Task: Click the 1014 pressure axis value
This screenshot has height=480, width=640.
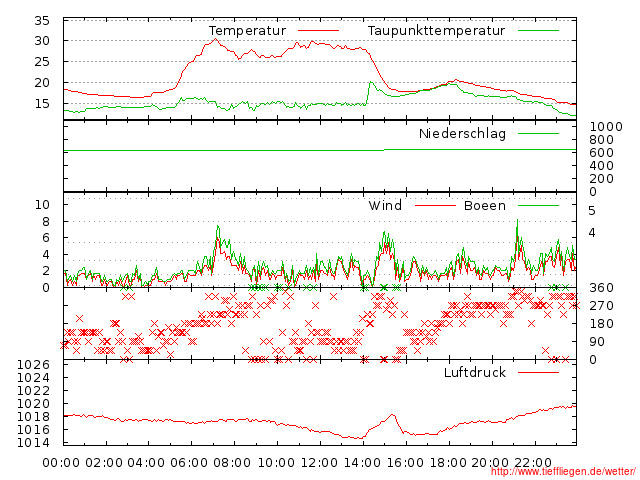Action: [x=33, y=443]
